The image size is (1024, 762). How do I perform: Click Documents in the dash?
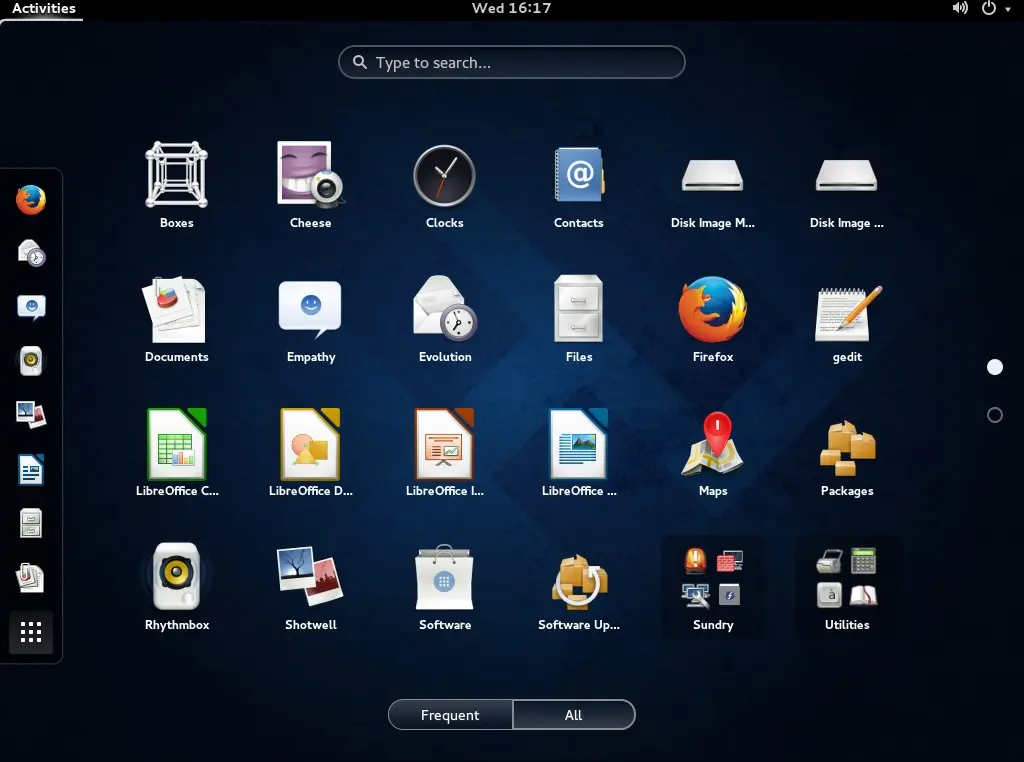coord(31,578)
